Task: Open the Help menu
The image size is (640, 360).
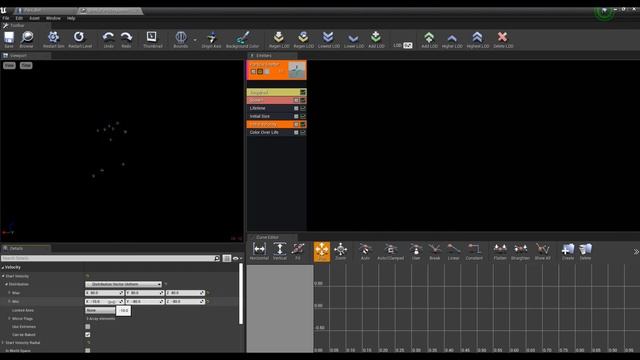Action: click(71, 18)
